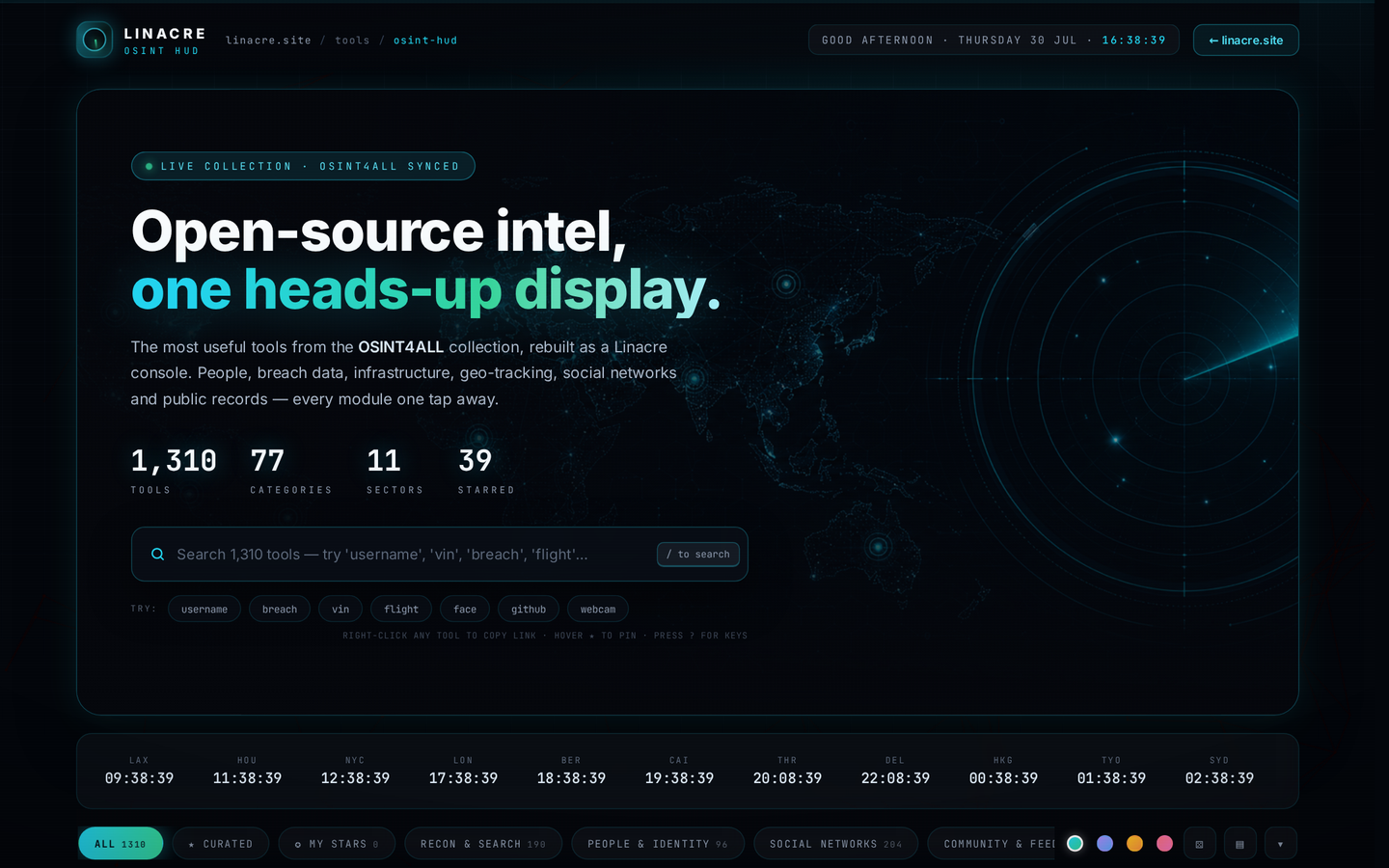
Task: Try the 'vin' suggestion chip
Action: [340, 610]
